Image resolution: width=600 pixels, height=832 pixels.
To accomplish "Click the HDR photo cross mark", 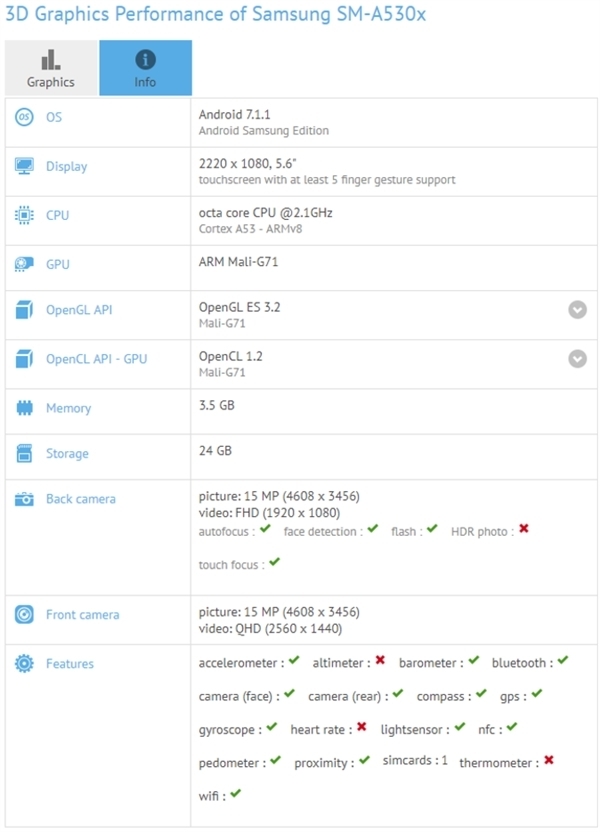I will 525,531.
